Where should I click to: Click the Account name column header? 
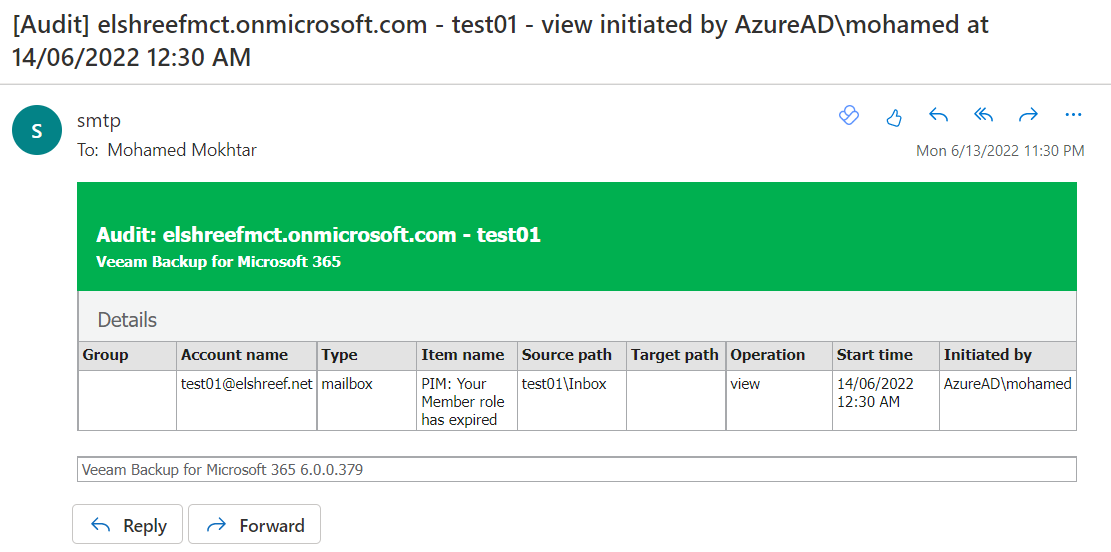pyautogui.click(x=235, y=355)
